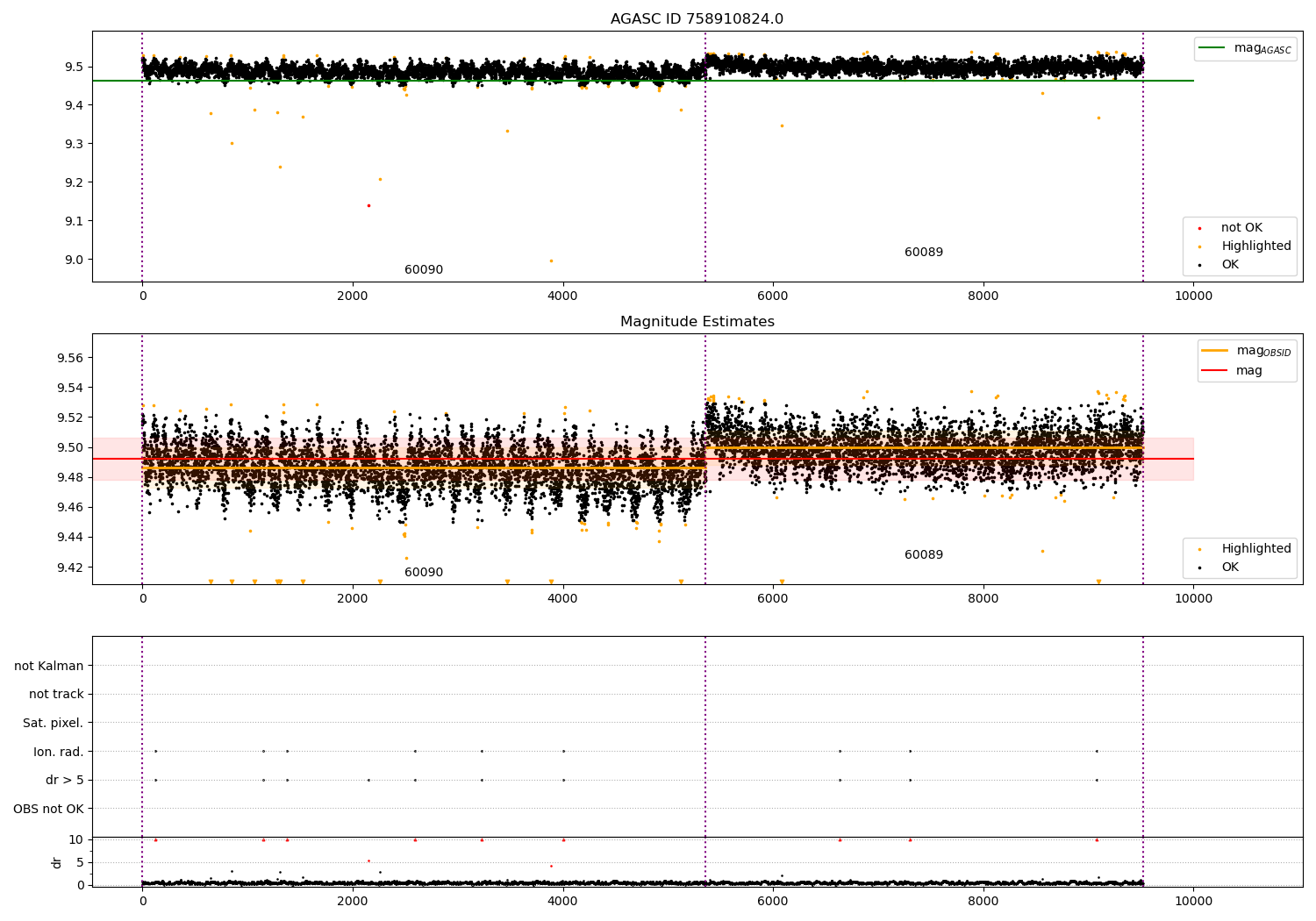
Task: Click the 4000 x-axis tick in middle plot
Action: pos(562,599)
